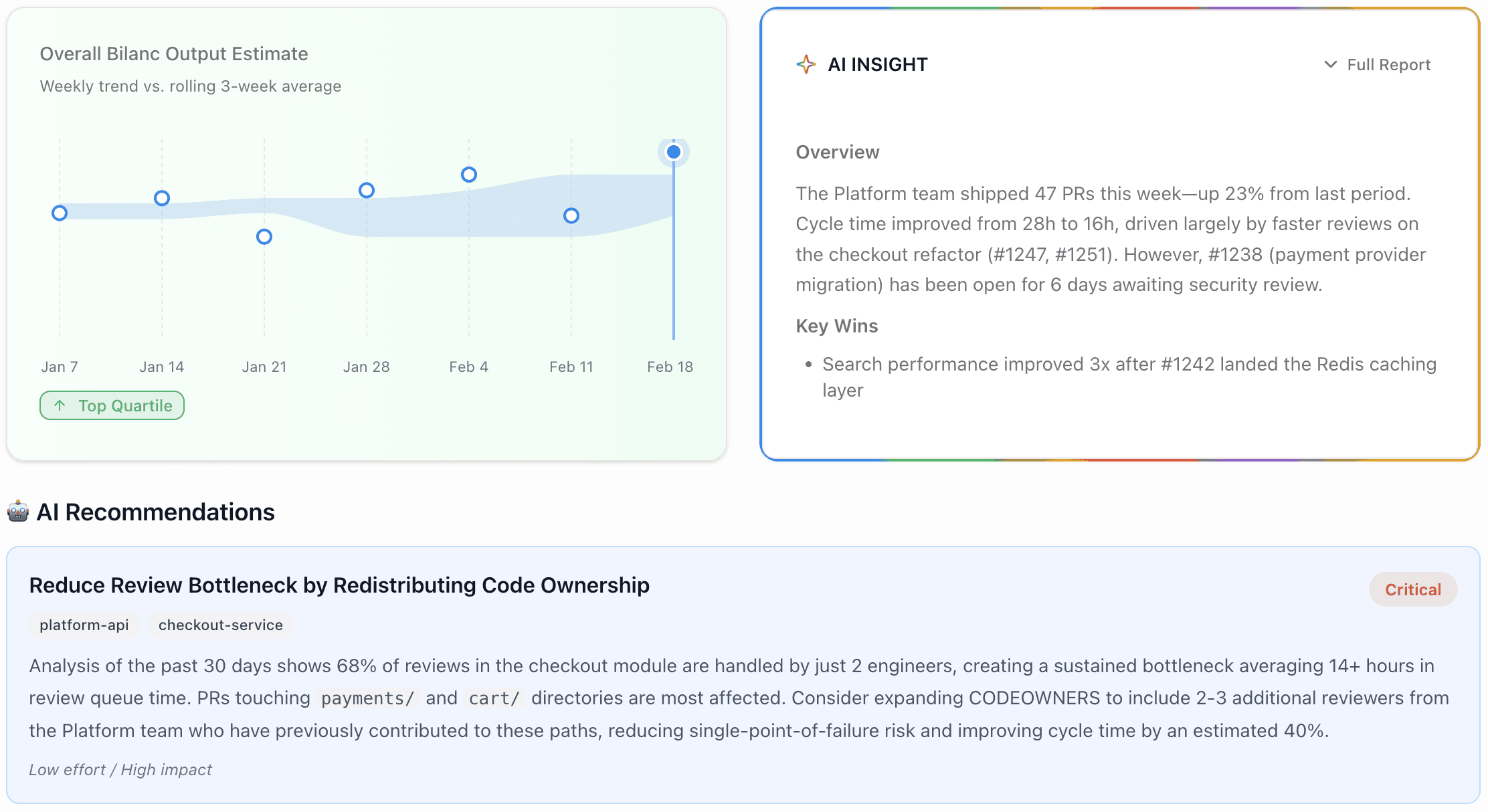Expand the Key Wins section header
This screenshot has height=812, width=1488.
click(837, 326)
